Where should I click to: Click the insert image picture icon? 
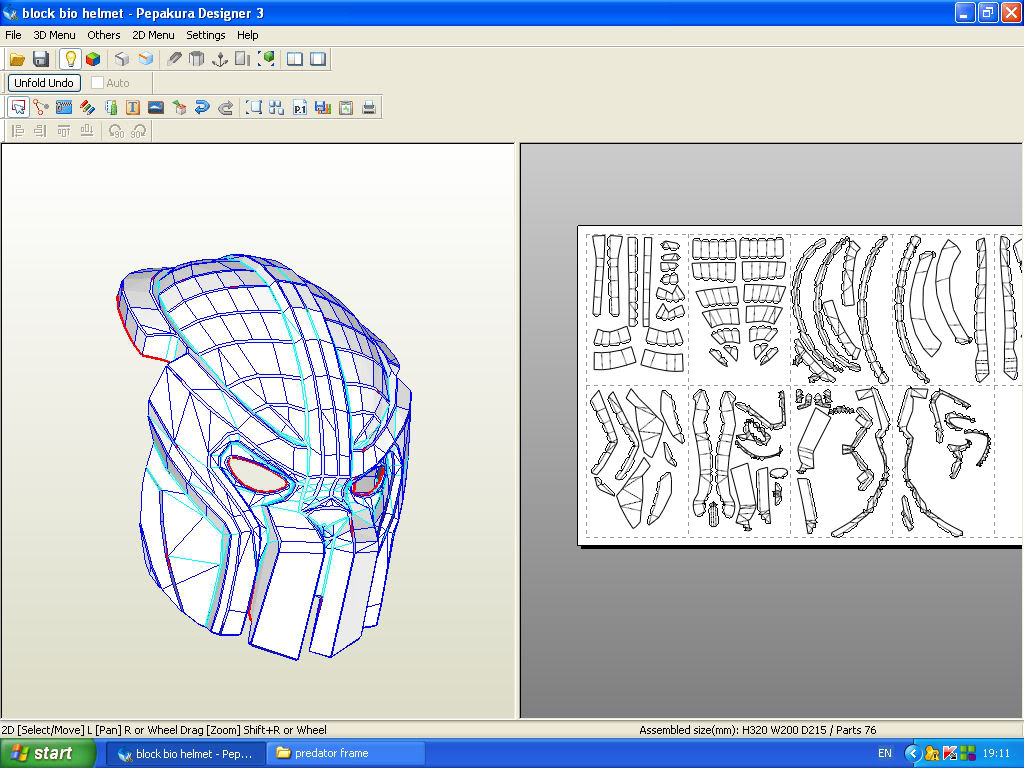pyautogui.click(x=156, y=108)
